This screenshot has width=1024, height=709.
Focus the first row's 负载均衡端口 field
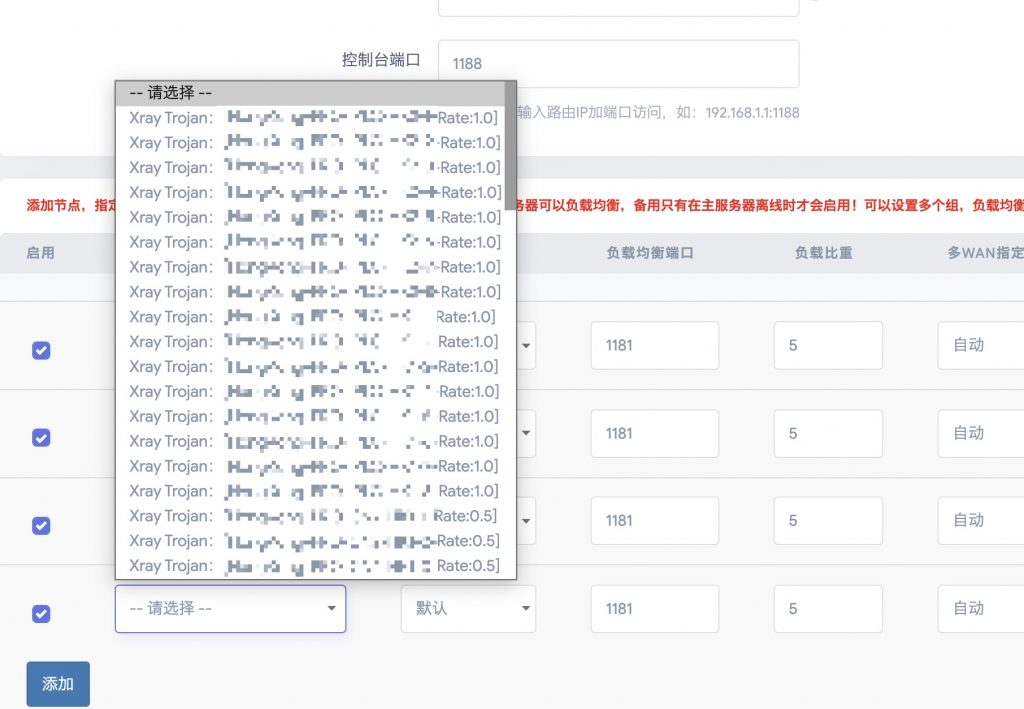(x=654, y=346)
